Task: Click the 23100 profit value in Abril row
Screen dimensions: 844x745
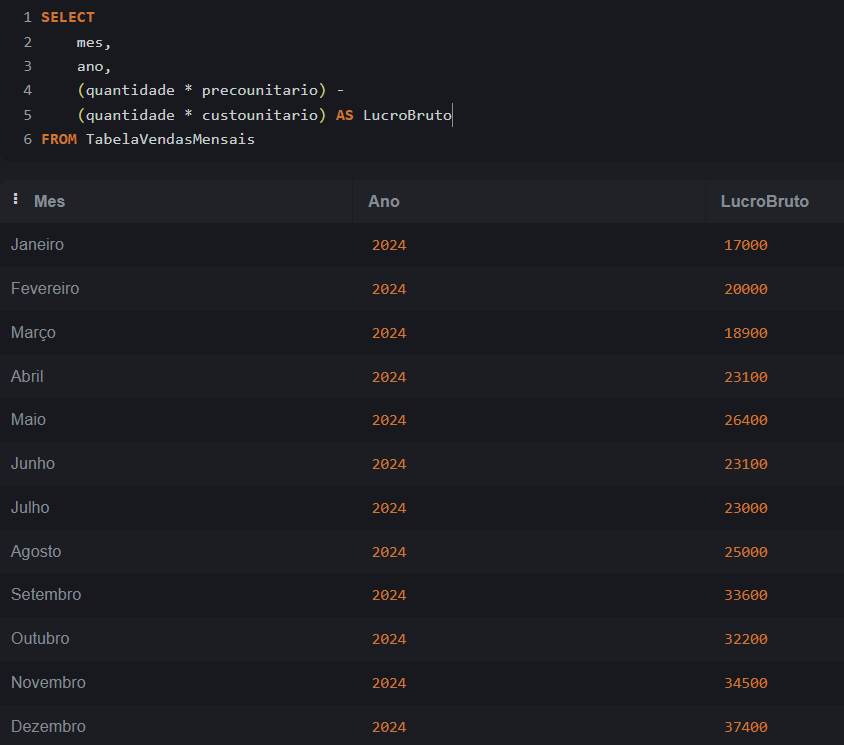Action: click(x=745, y=377)
